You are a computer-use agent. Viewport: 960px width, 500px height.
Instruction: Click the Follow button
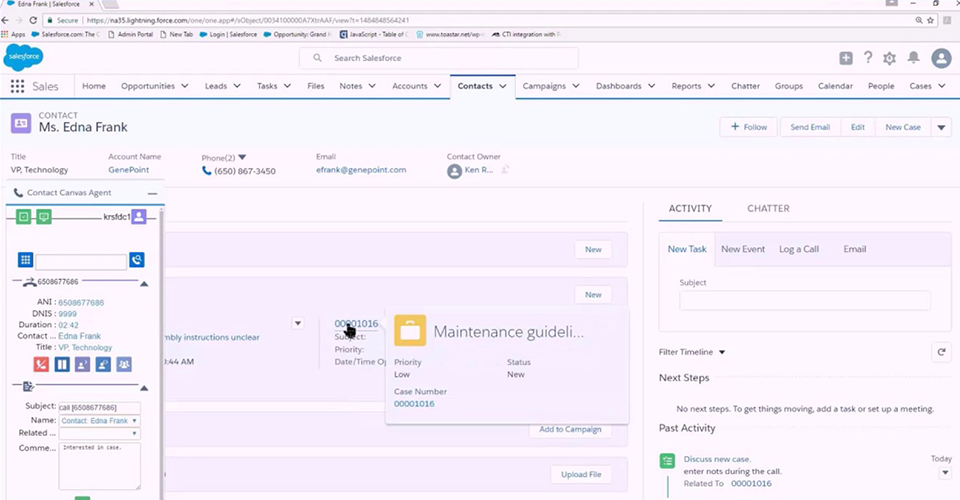(748, 127)
